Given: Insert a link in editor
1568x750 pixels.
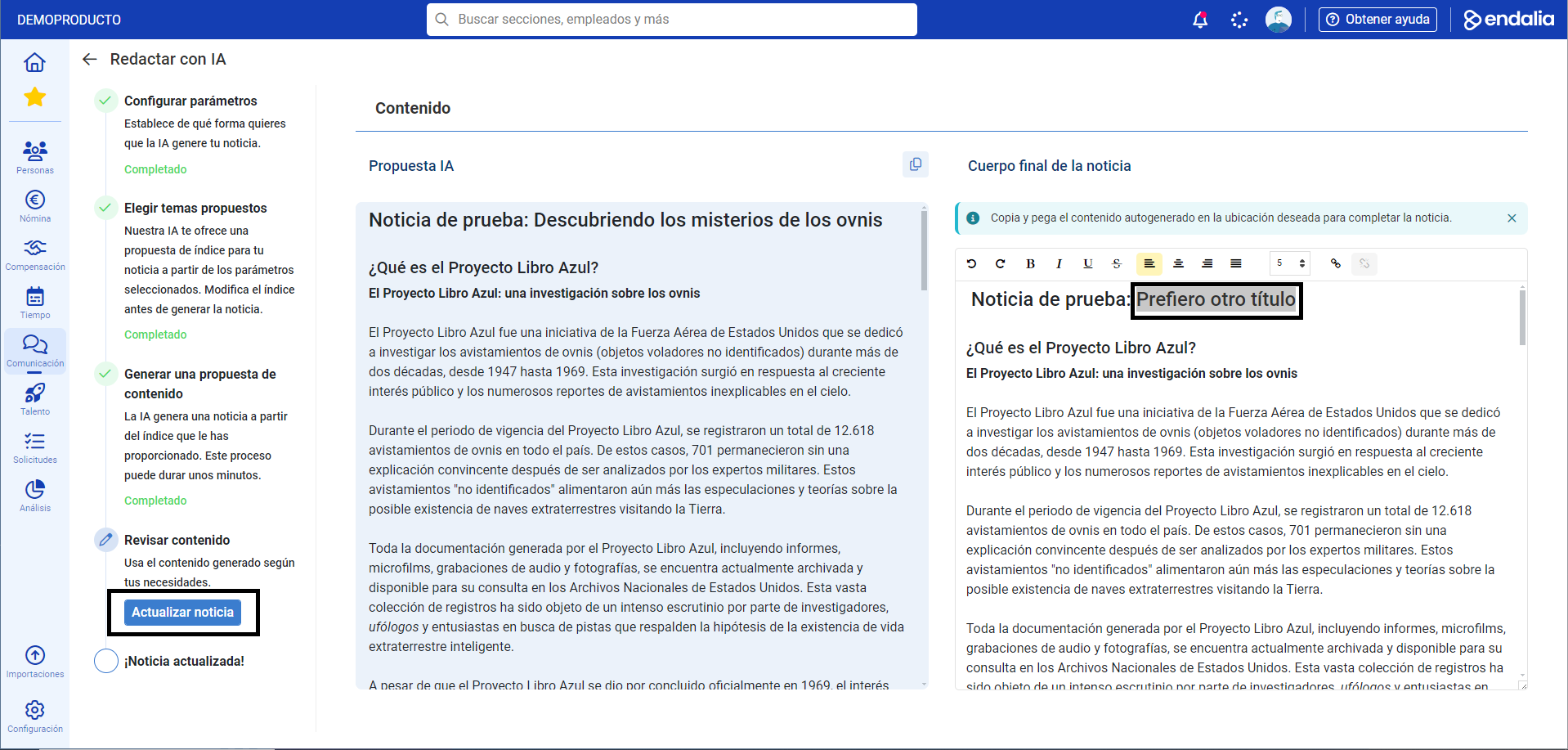Looking at the screenshot, I should (x=1335, y=263).
